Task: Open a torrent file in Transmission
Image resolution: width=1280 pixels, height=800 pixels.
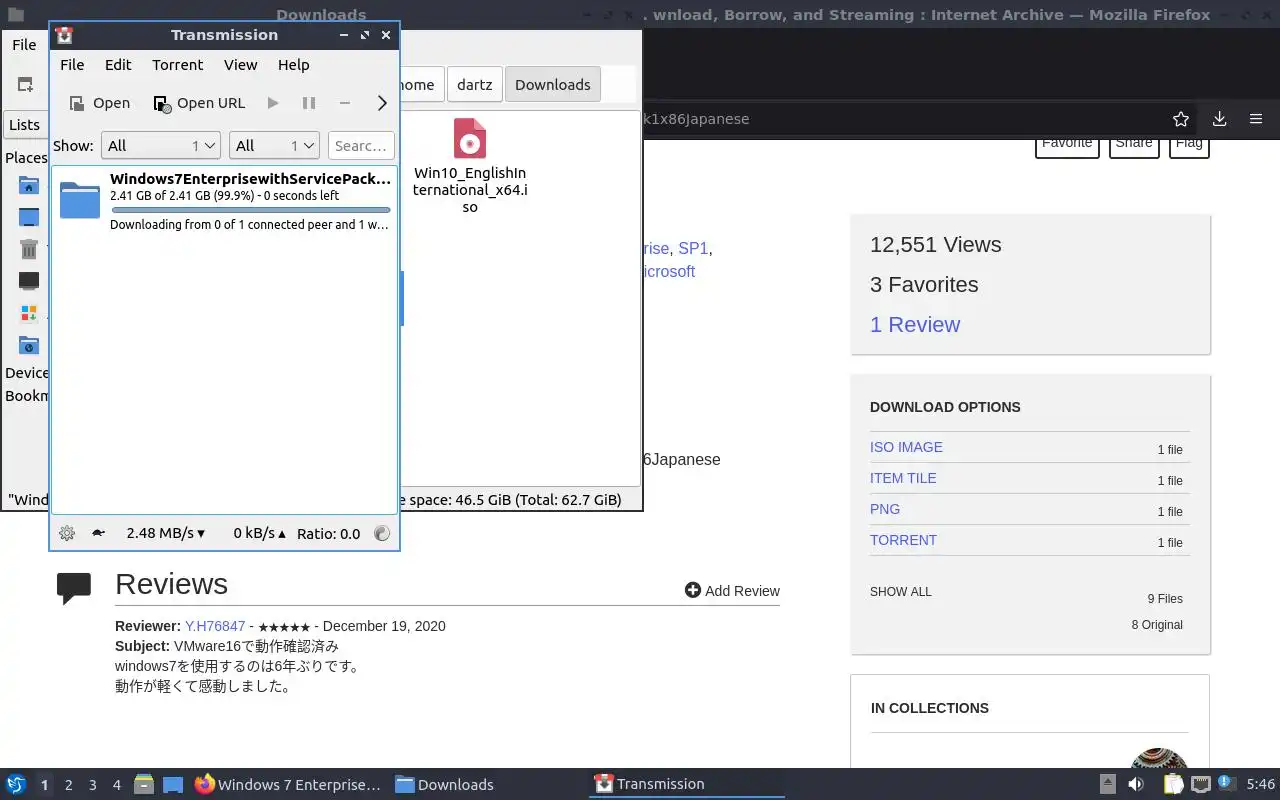Action: pyautogui.click(x=99, y=103)
